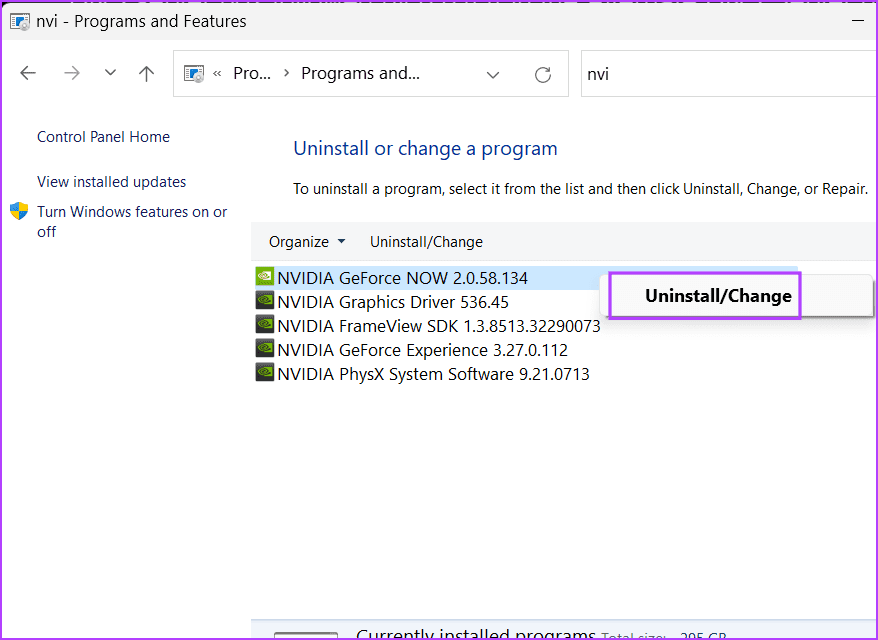Click the Back navigation arrow
The height and width of the screenshot is (640, 878).
pyautogui.click(x=27, y=73)
